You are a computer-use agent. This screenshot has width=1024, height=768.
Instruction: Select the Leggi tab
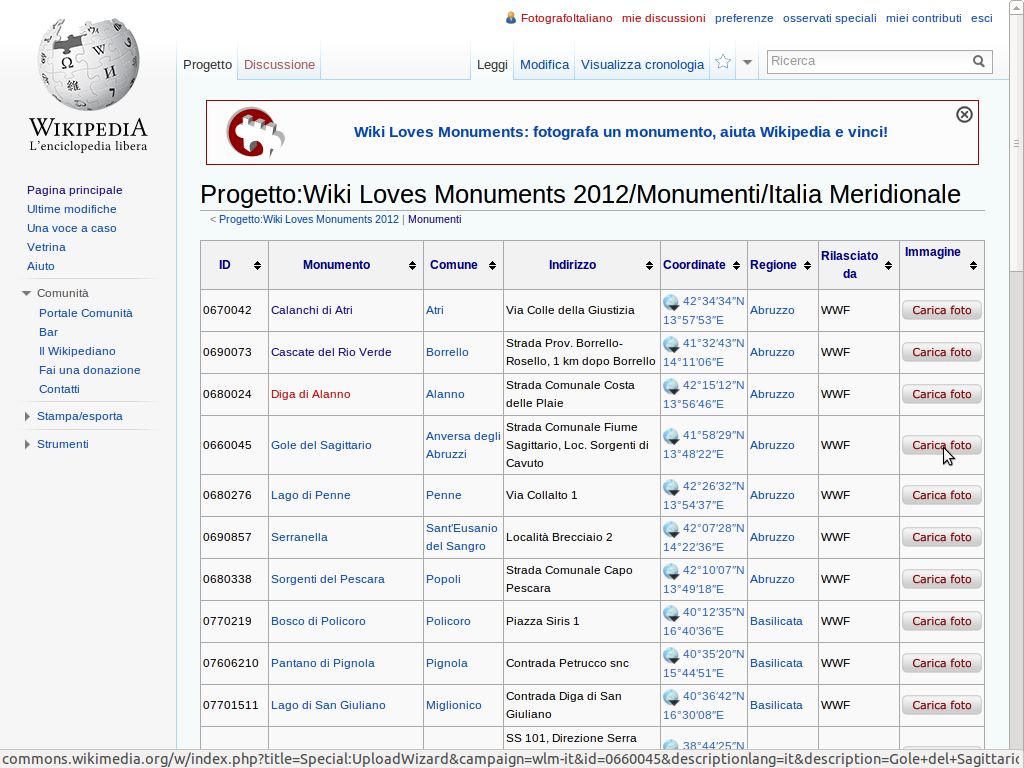coord(492,65)
